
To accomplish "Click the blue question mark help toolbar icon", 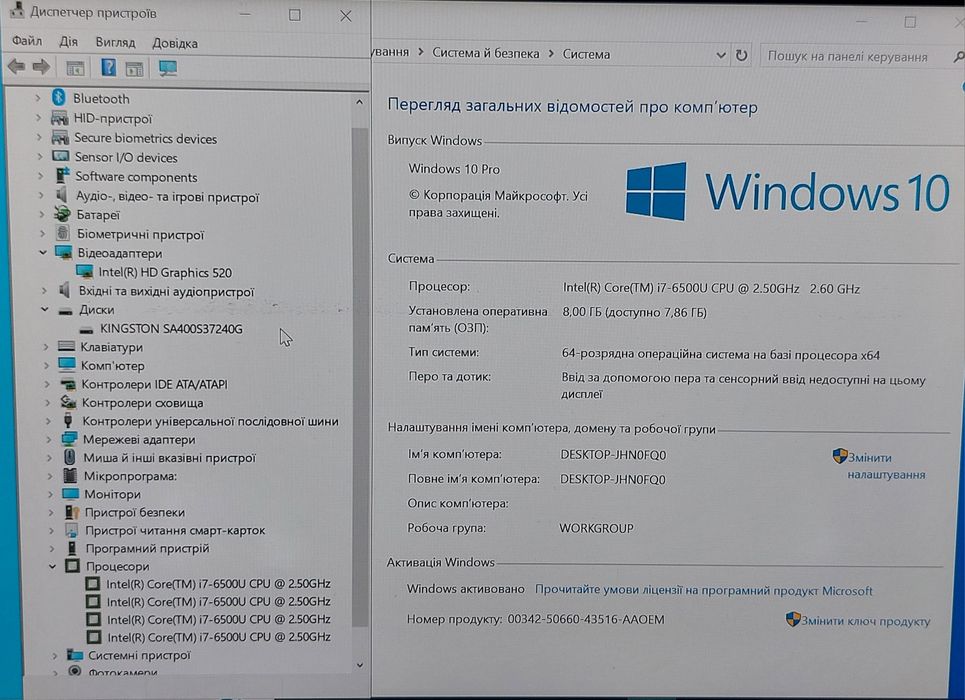I will click(108, 67).
